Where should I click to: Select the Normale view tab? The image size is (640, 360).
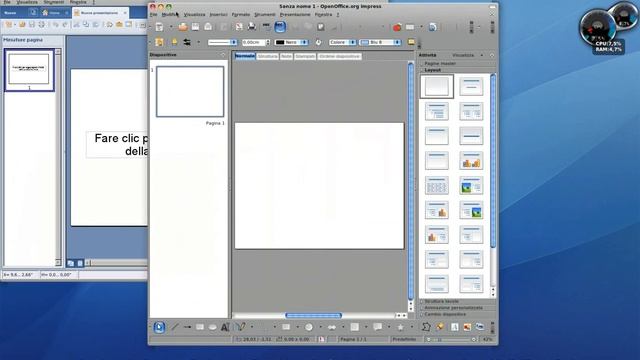245,56
